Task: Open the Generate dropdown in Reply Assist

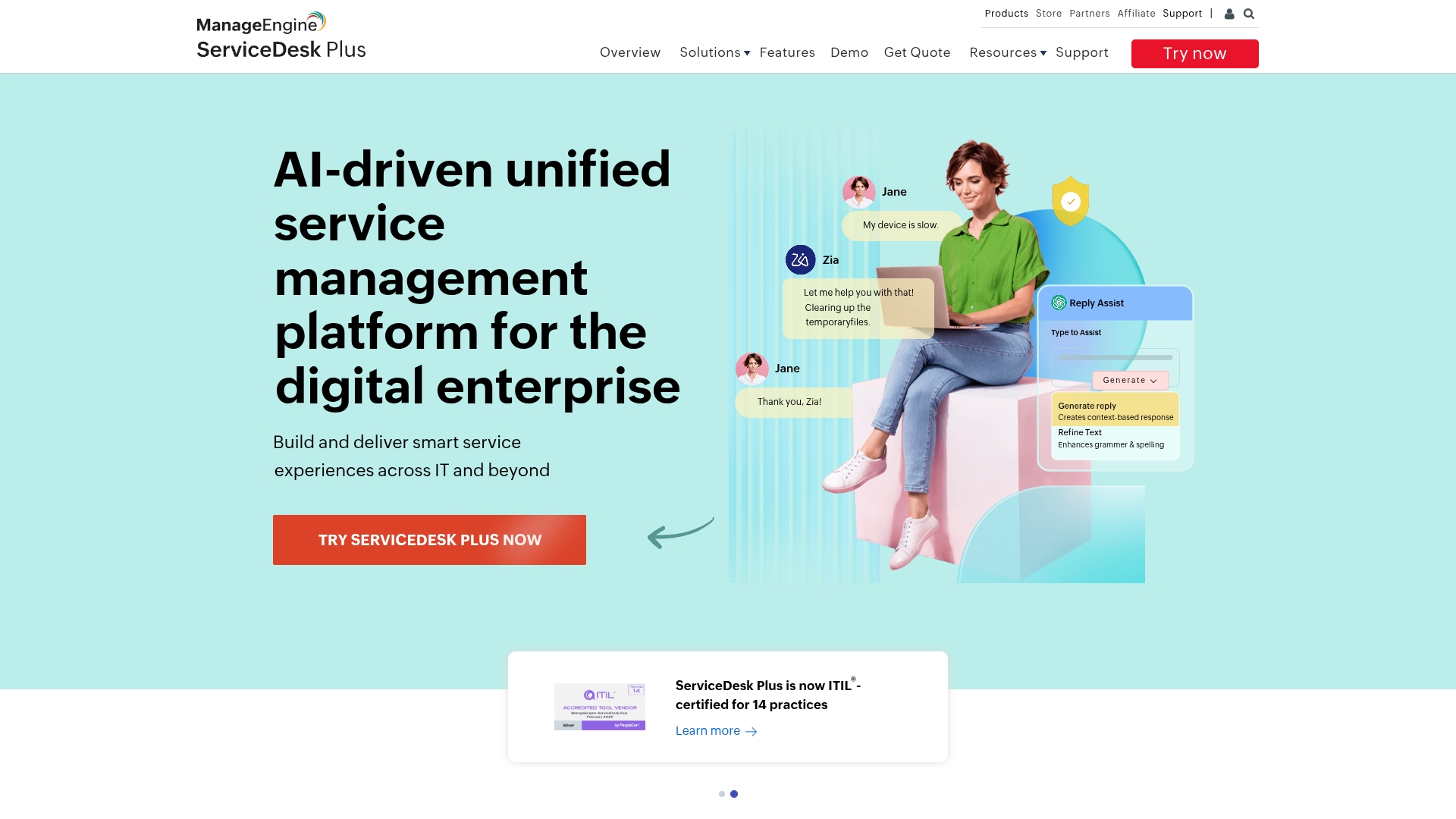Action: click(x=1130, y=380)
